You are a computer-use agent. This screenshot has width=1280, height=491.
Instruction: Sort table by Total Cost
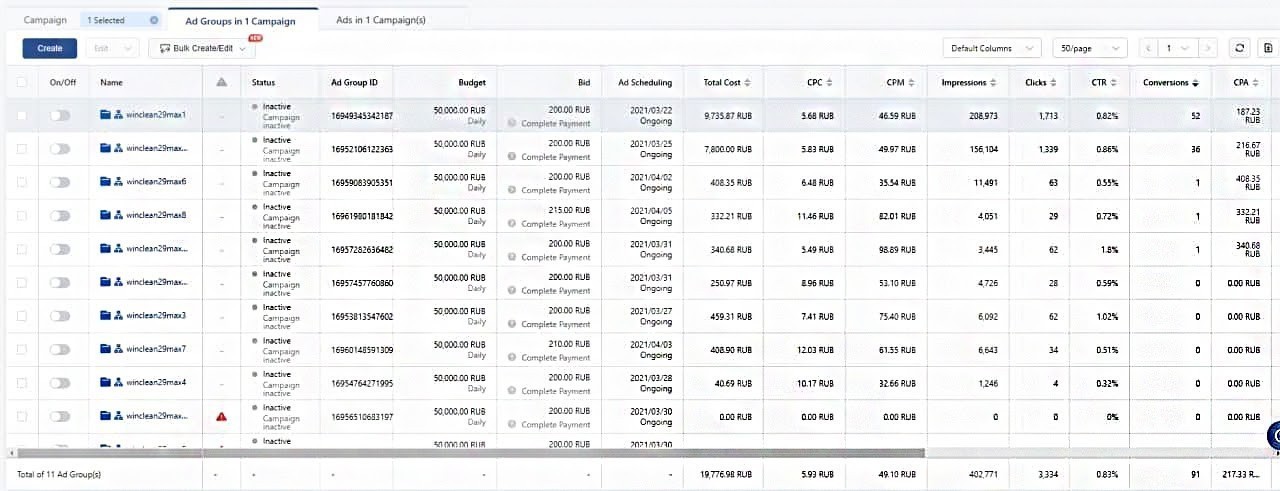747,83
